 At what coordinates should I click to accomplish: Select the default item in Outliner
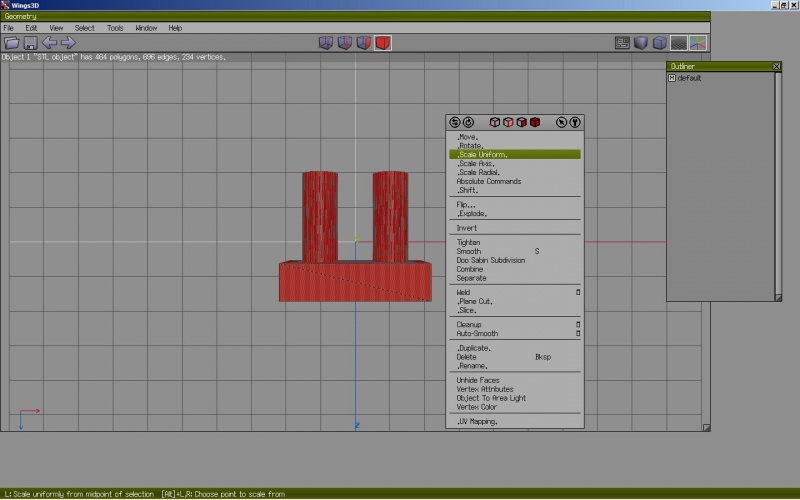[x=689, y=78]
